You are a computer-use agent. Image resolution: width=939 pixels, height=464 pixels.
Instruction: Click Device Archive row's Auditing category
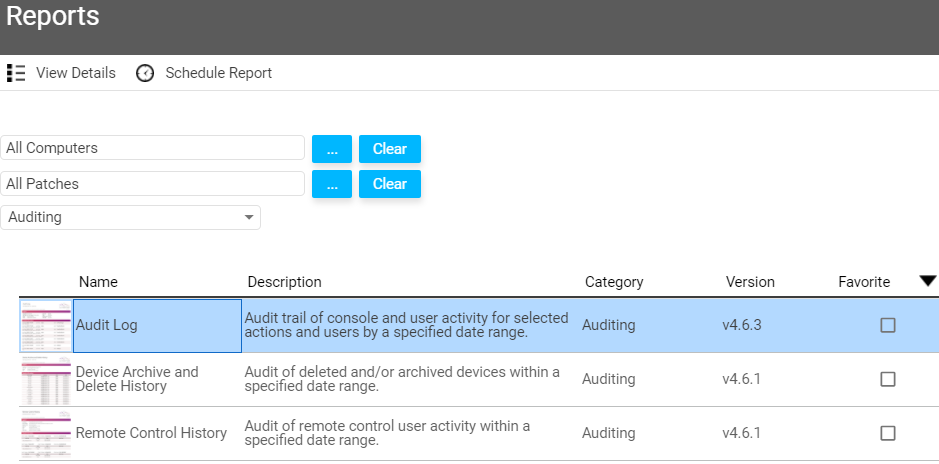point(608,379)
